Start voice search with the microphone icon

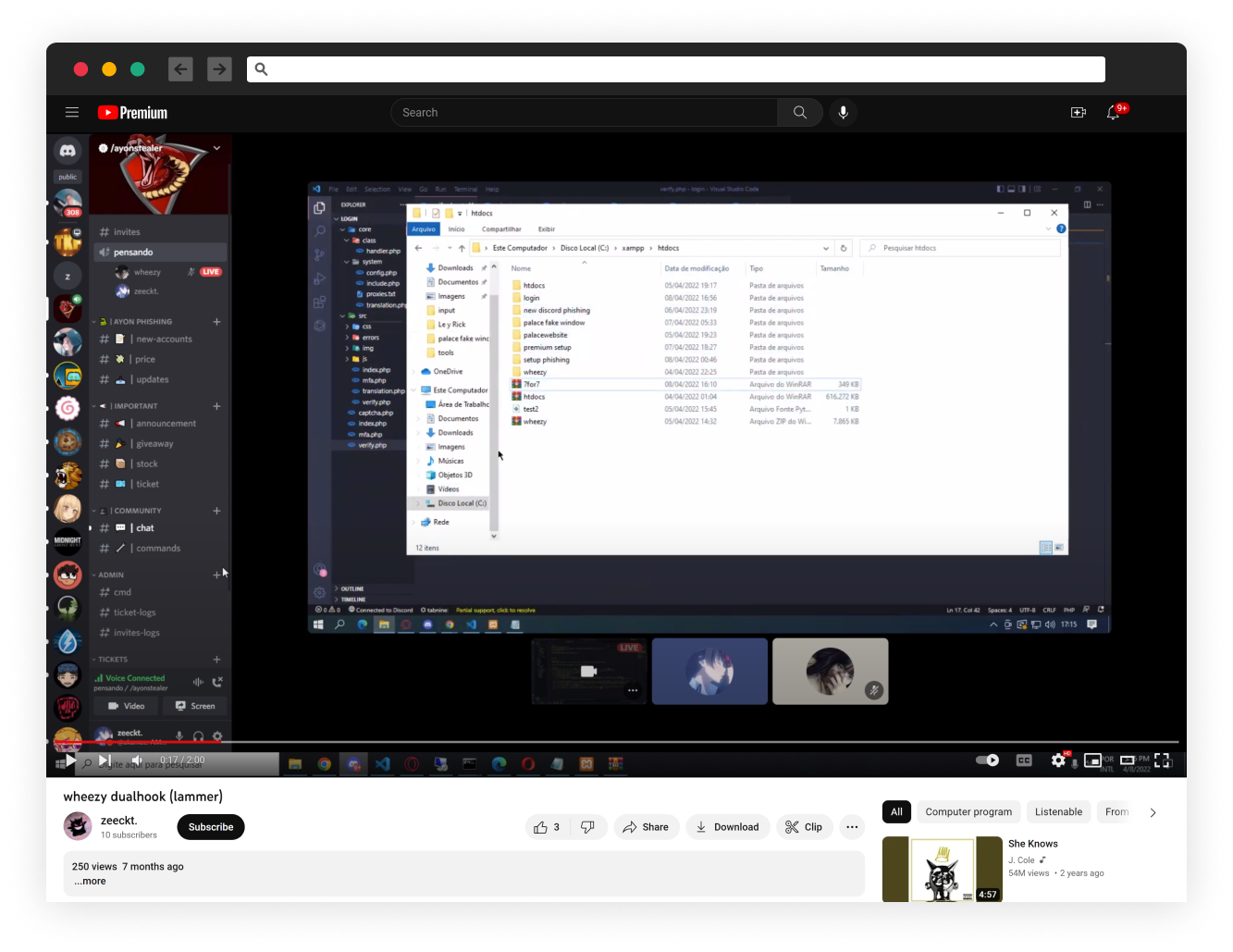tap(843, 113)
